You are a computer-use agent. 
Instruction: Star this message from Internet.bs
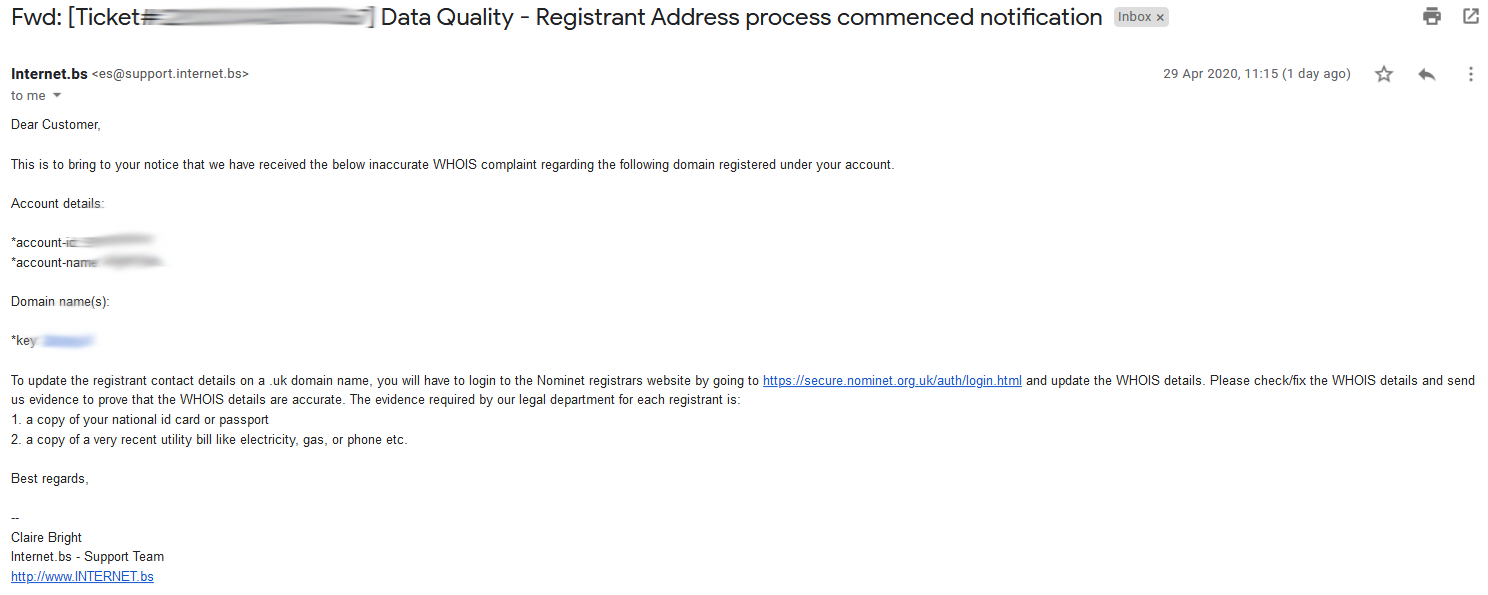tap(1384, 74)
